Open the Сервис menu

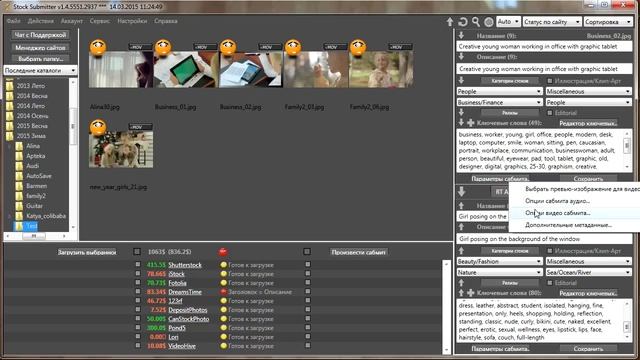100,21
